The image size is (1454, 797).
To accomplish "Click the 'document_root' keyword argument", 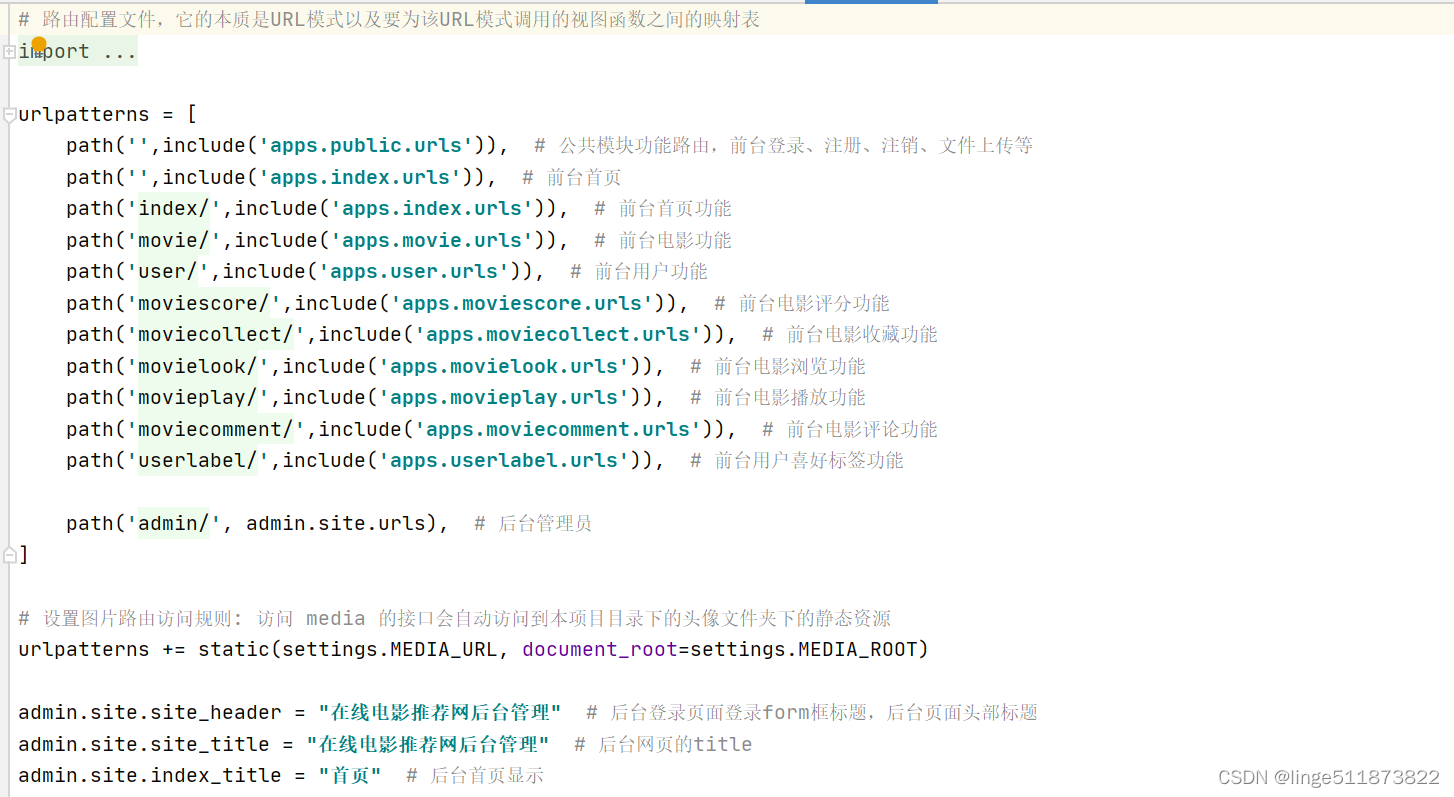I will [x=600, y=649].
